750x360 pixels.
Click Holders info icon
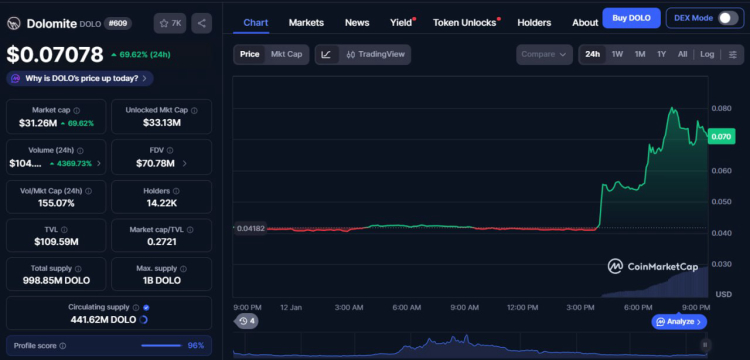pos(176,191)
